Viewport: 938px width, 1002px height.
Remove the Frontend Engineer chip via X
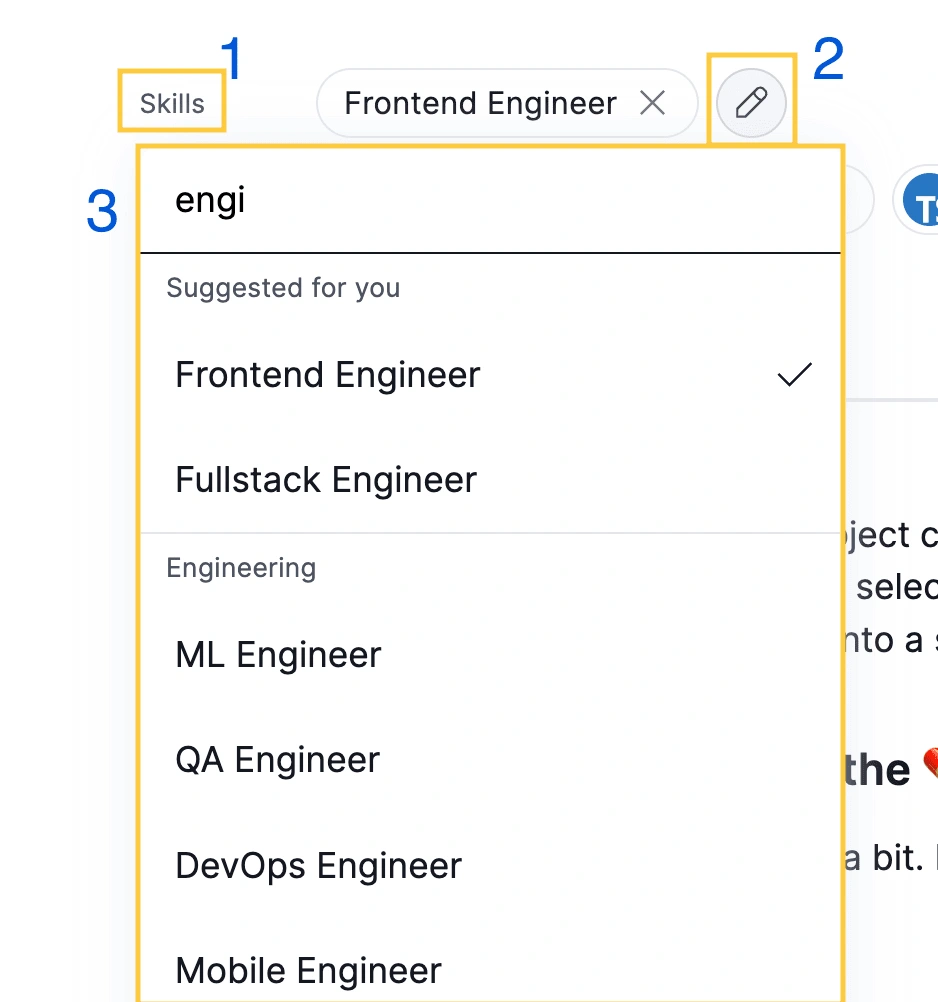click(x=652, y=102)
